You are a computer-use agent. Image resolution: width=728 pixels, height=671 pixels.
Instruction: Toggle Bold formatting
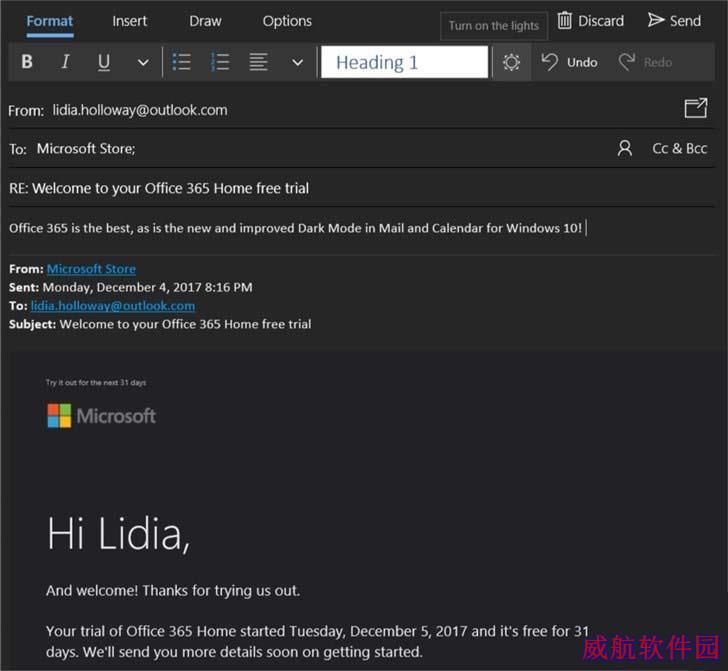[x=27, y=62]
